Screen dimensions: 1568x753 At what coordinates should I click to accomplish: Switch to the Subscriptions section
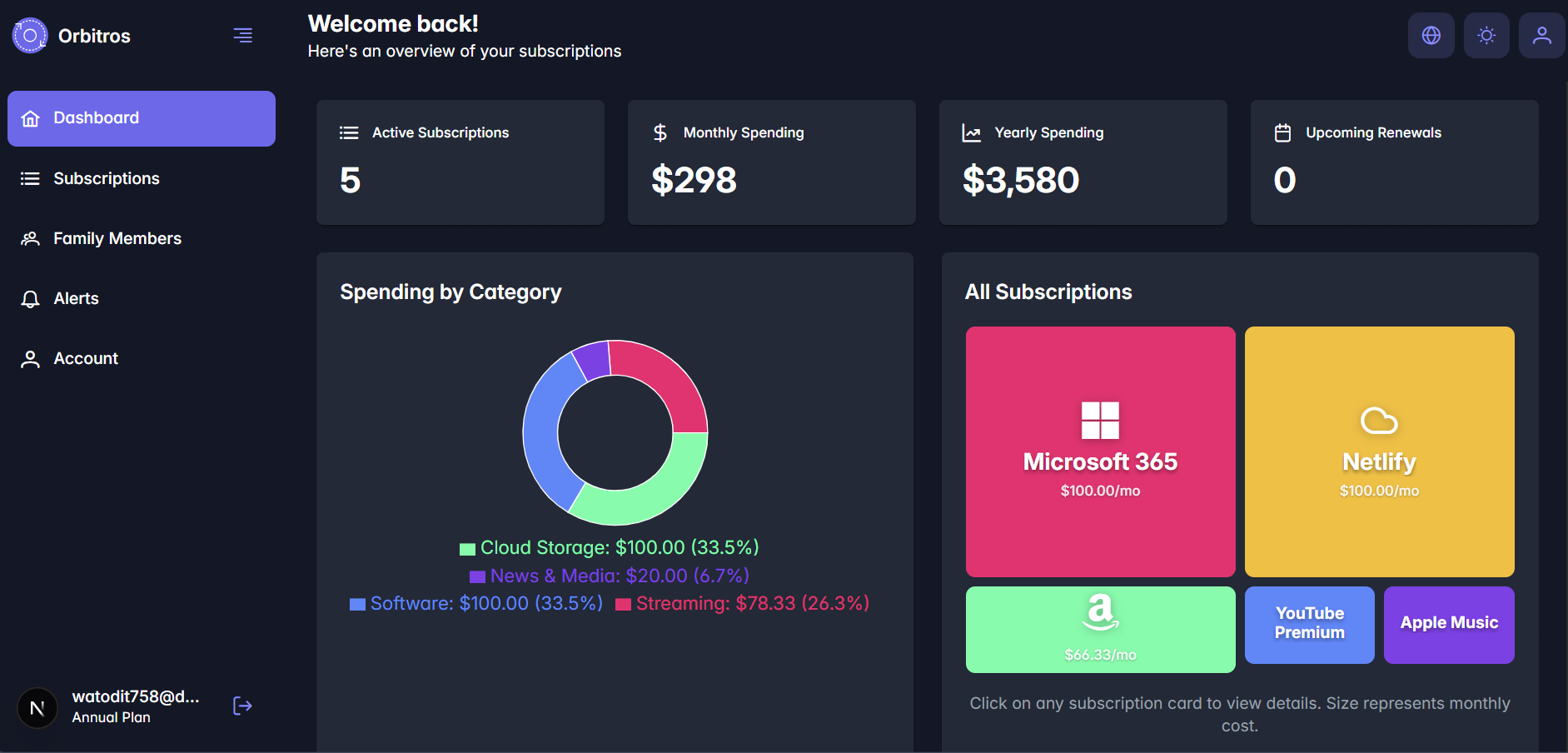(x=107, y=178)
